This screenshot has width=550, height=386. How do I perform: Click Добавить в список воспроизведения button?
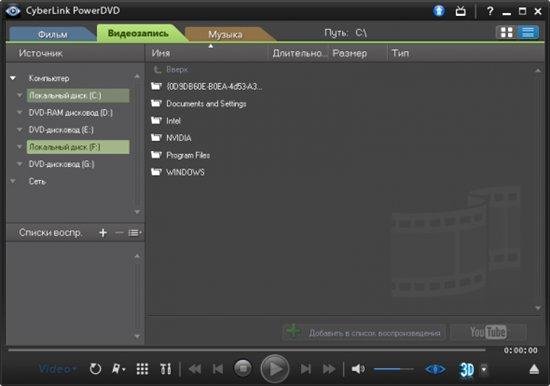click(364, 332)
